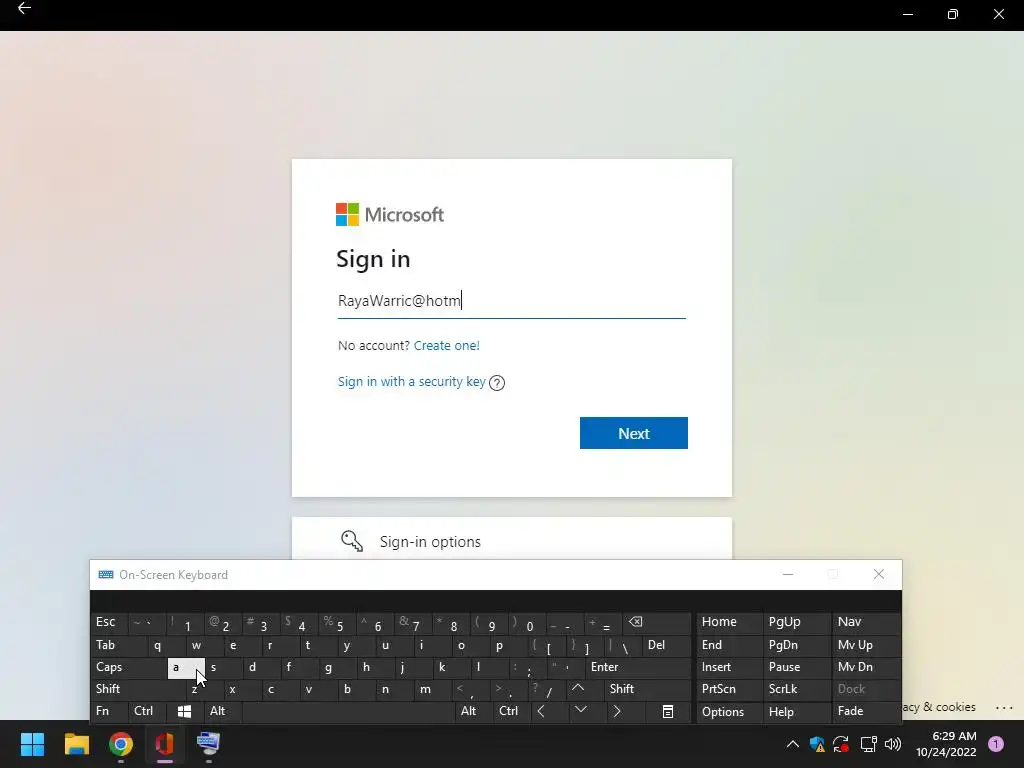Screen dimensions: 1024x768
Task: Tap the spacebar on On-Screen Keyboard
Action: (348, 711)
